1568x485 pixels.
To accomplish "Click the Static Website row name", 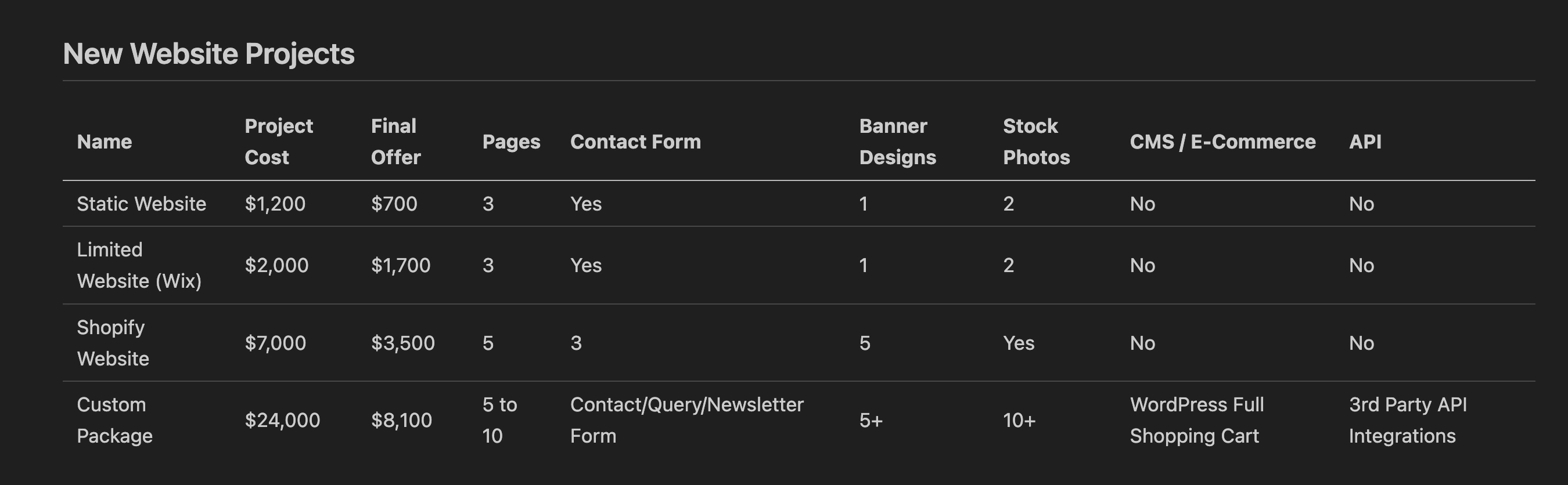I will [141, 204].
